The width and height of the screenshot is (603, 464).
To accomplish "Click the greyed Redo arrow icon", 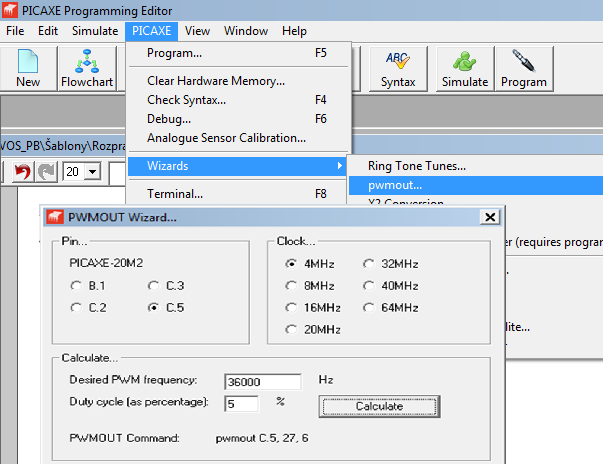I will [47, 171].
